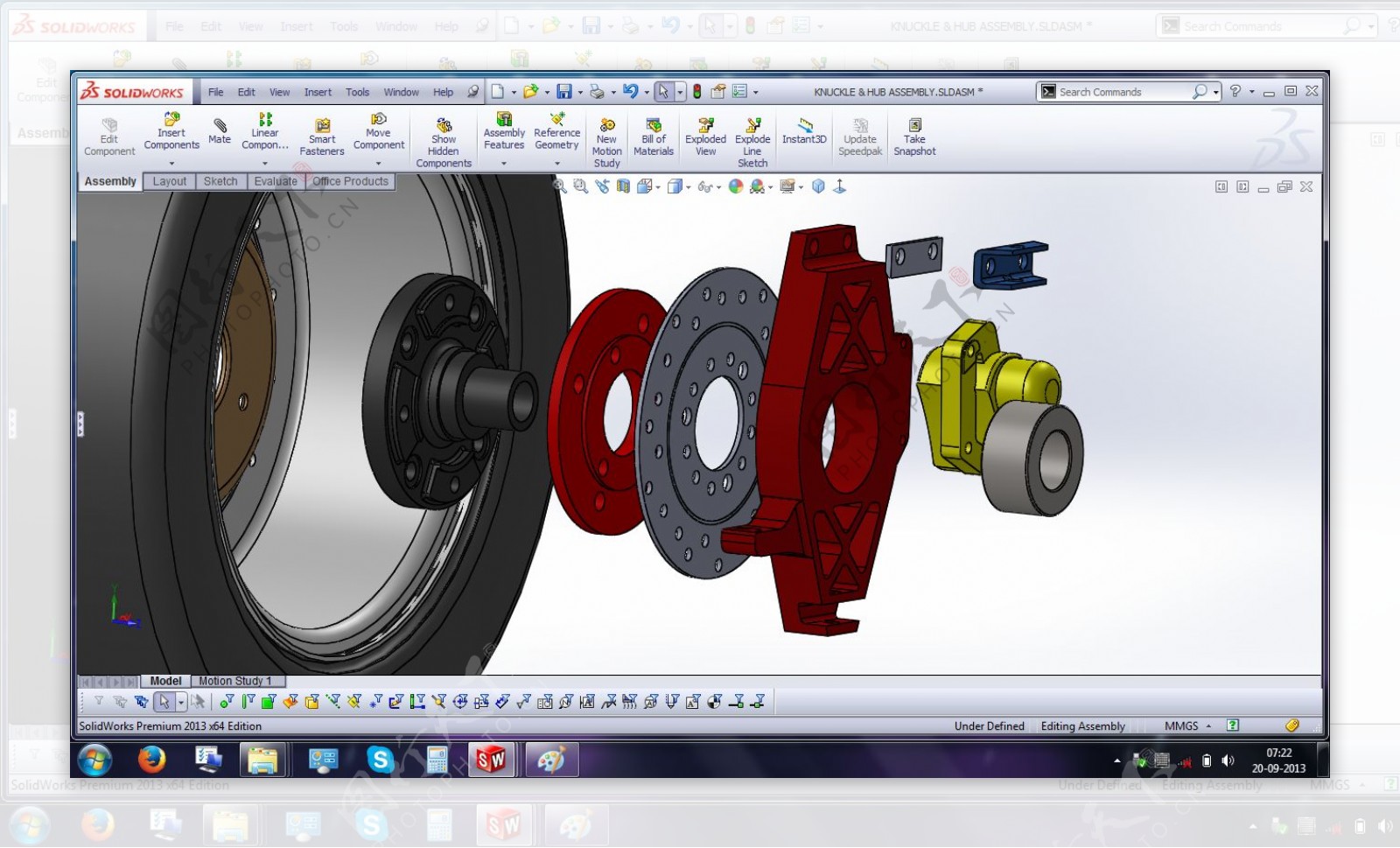The width and height of the screenshot is (1400, 848).
Task: Select the Mate tool
Action: [x=220, y=131]
